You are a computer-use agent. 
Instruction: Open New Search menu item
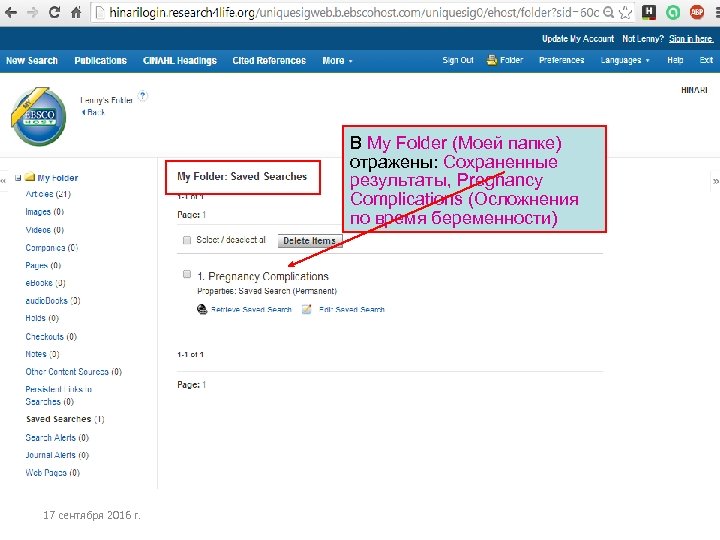32,61
